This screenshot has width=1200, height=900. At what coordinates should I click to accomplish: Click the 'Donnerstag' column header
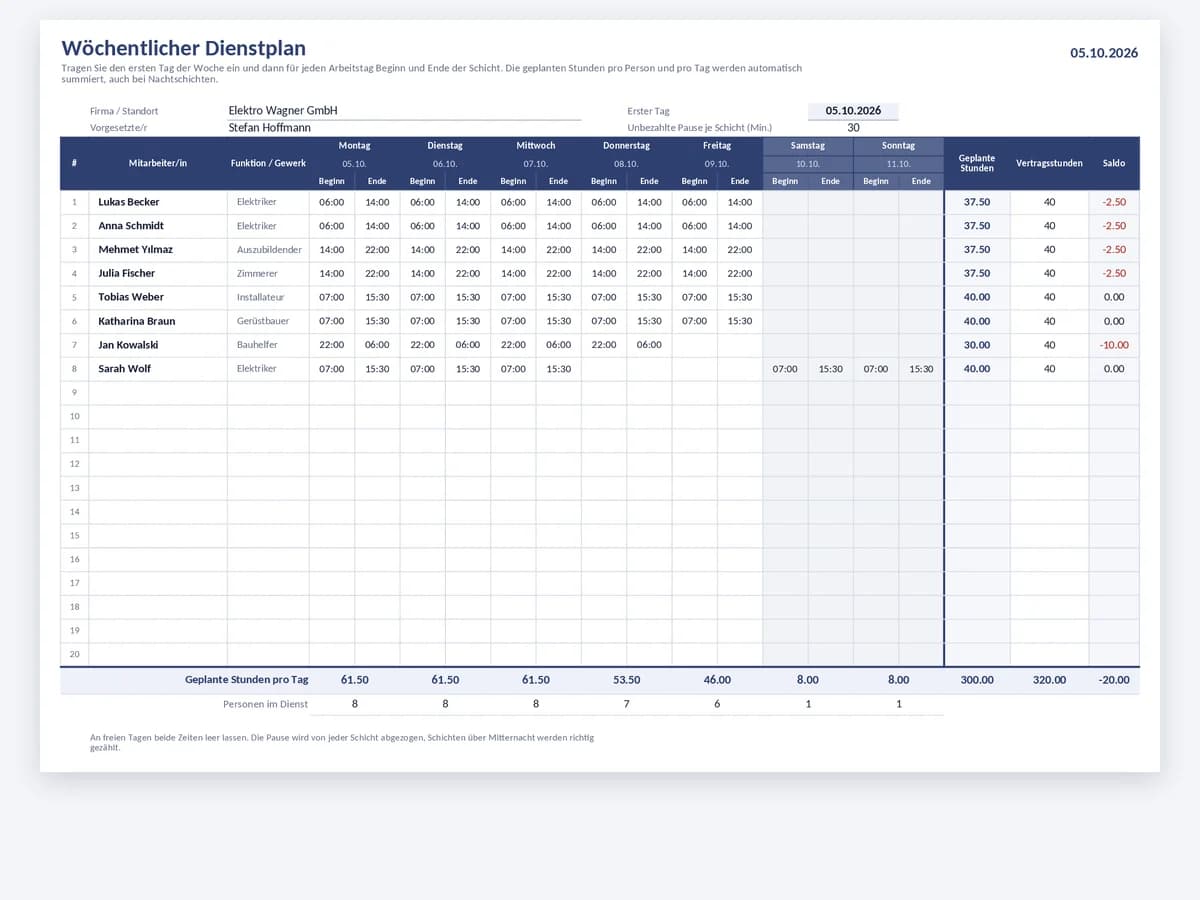pyautogui.click(x=626, y=146)
